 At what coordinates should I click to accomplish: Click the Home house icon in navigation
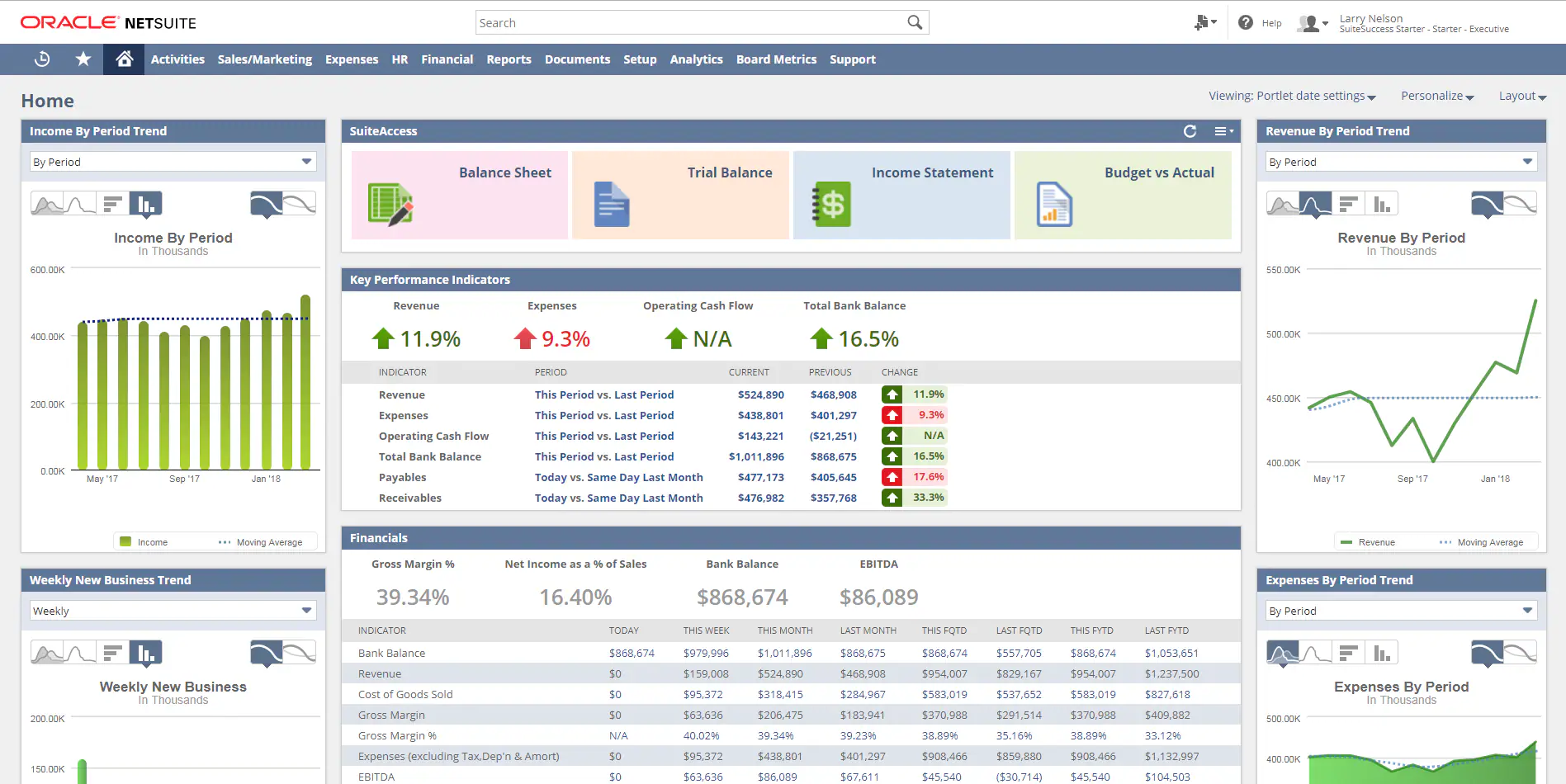[x=123, y=59]
